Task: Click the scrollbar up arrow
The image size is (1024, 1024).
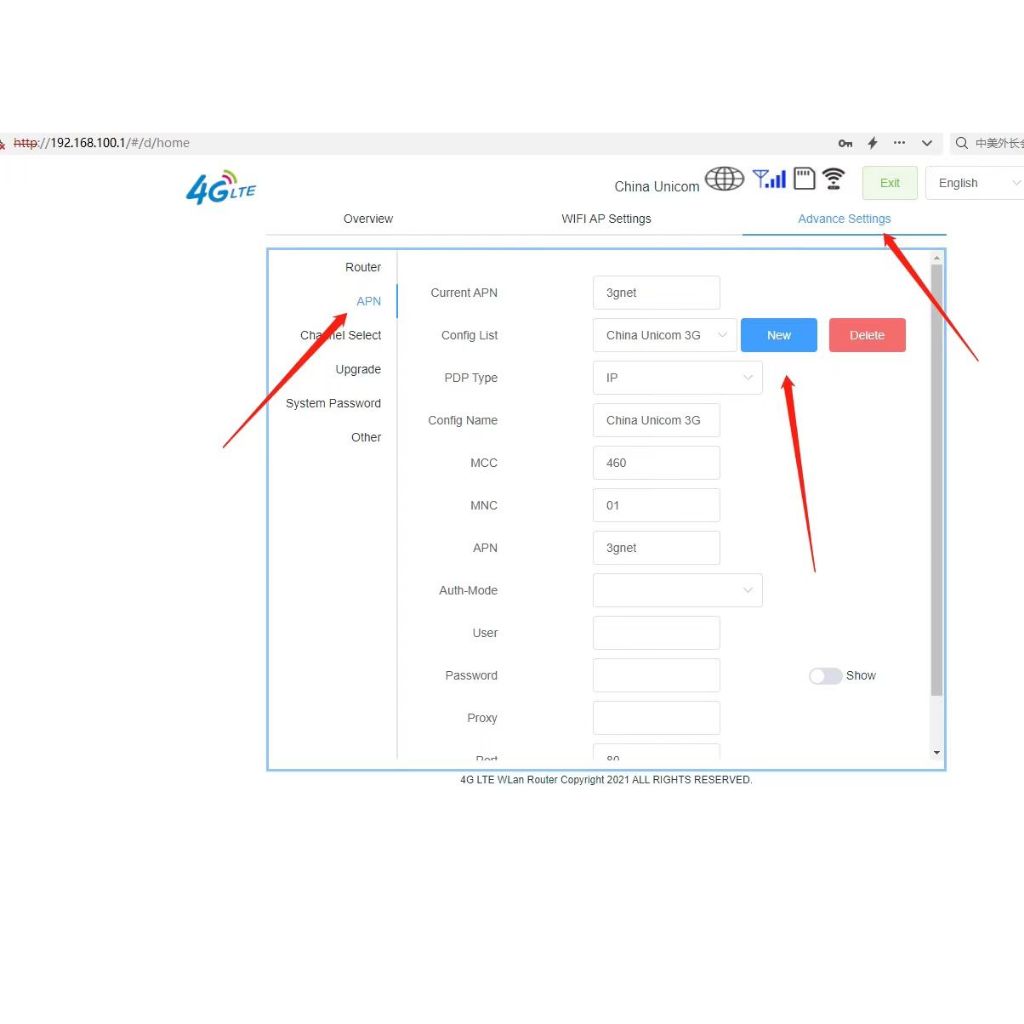Action: pyautogui.click(x=936, y=258)
